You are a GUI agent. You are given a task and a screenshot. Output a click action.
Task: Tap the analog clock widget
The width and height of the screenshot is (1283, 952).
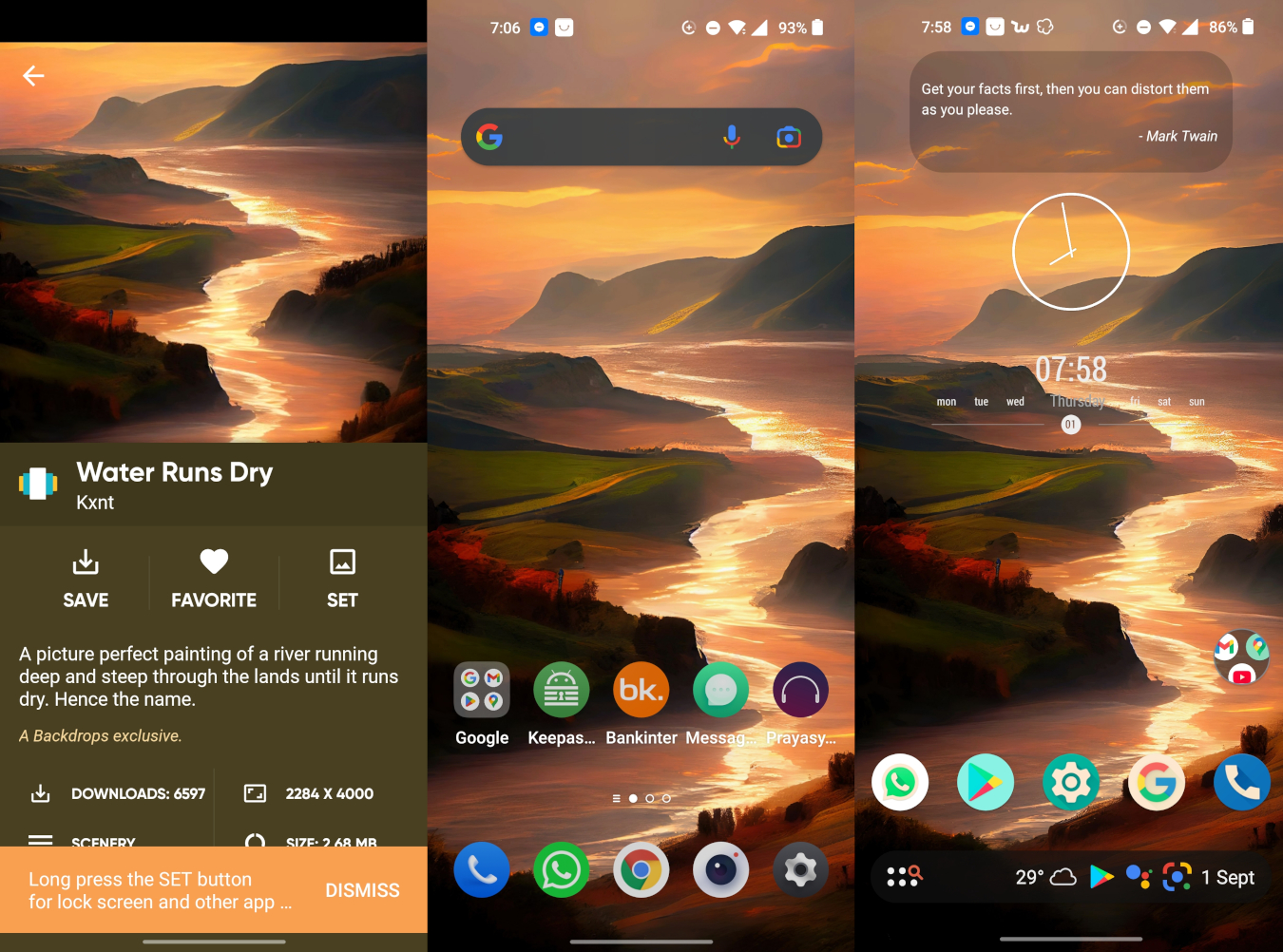[1070, 251]
